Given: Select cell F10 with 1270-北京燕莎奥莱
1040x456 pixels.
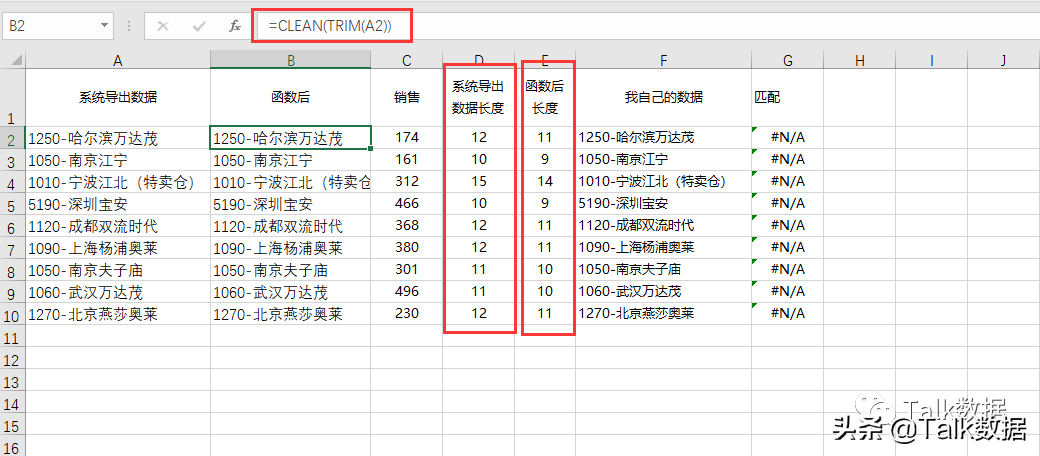Looking at the screenshot, I should [x=663, y=314].
